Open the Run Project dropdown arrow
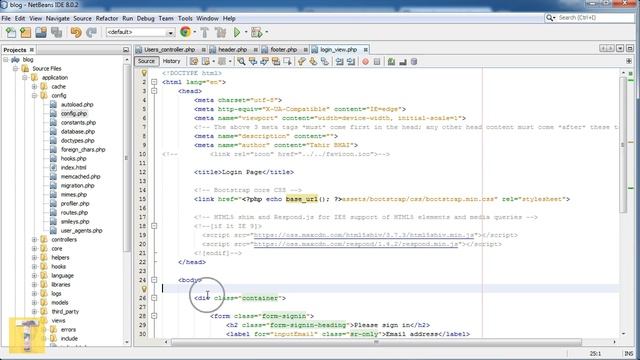Viewport: 640px width, 360px height. (246, 32)
